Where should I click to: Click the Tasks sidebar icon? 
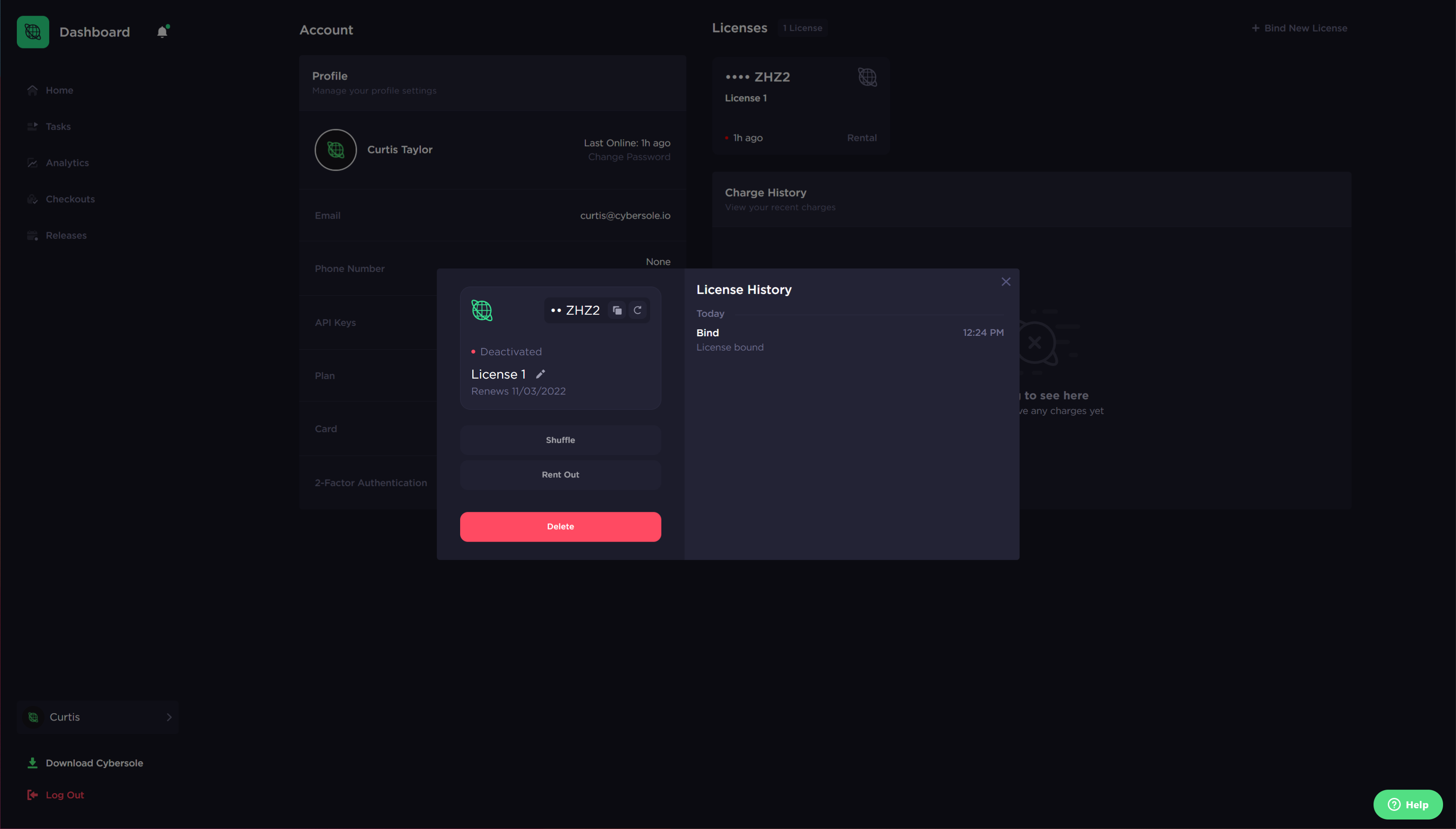click(x=32, y=126)
